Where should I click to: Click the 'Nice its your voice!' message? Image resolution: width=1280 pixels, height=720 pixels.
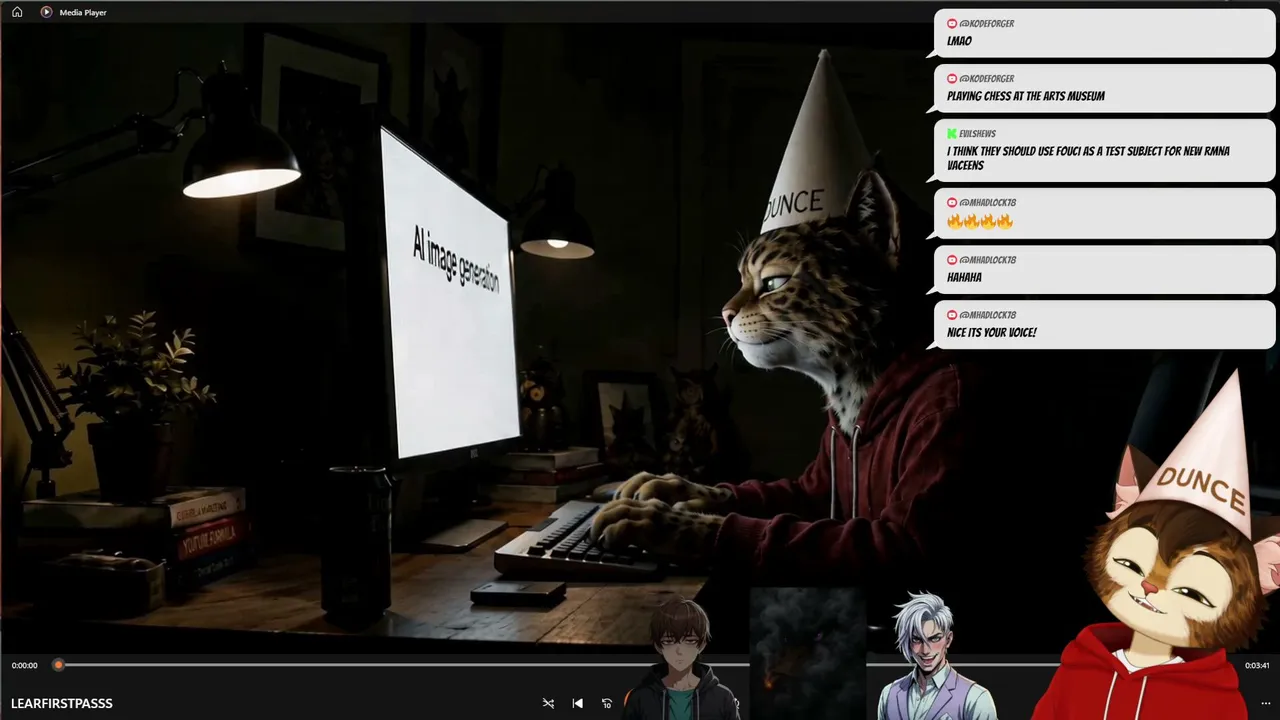[1104, 324]
